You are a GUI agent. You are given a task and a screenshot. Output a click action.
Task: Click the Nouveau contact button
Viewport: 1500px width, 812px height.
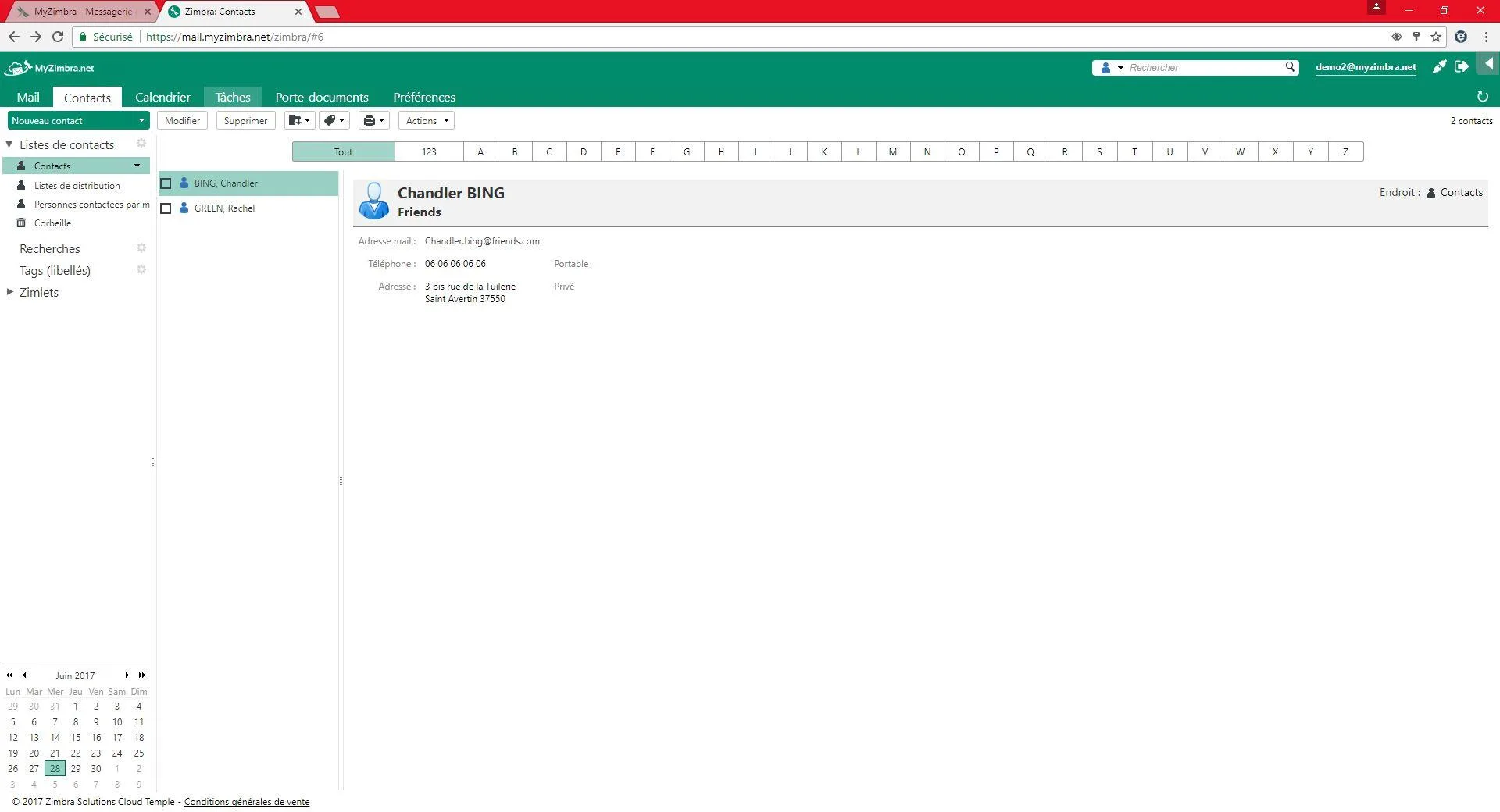point(70,120)
